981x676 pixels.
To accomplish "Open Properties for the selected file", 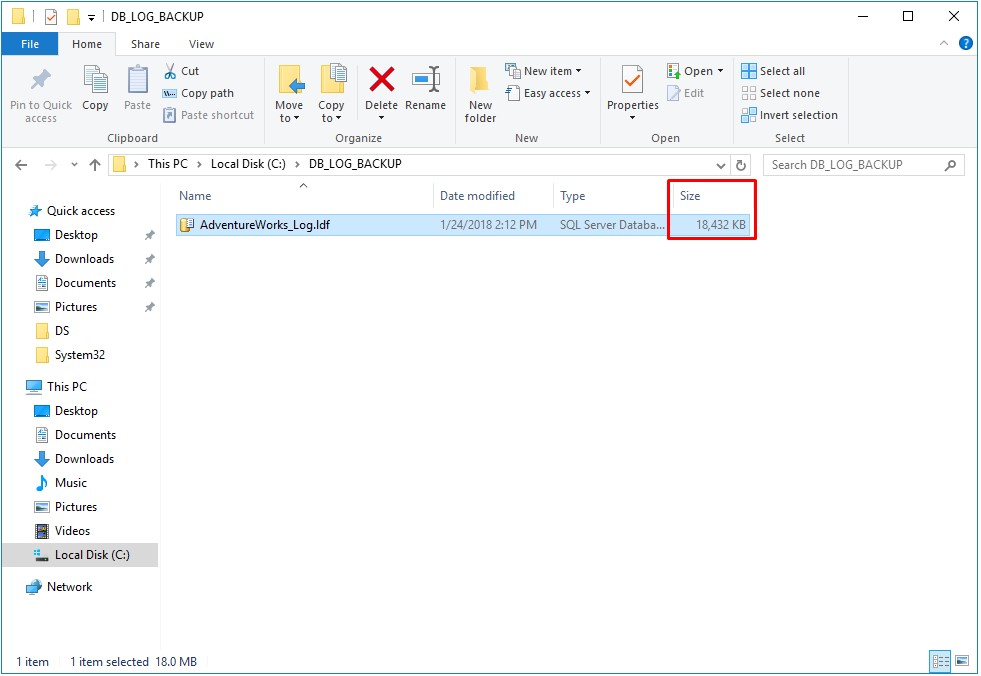I will 631,90.
